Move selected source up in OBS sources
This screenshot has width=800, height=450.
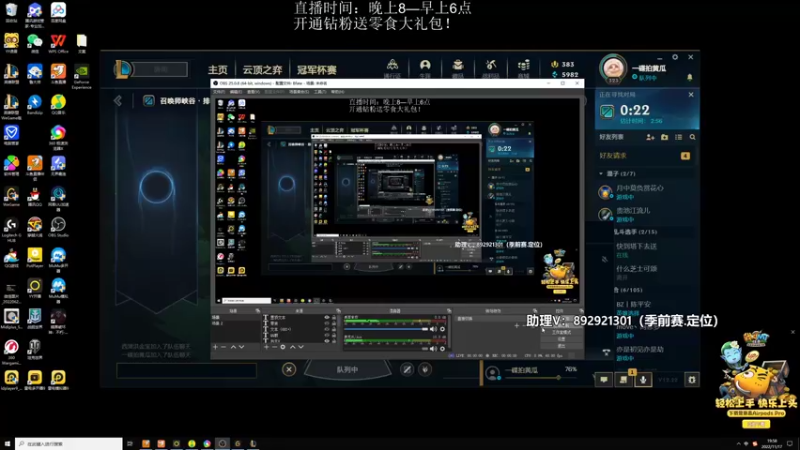click(x=292, y=347)
